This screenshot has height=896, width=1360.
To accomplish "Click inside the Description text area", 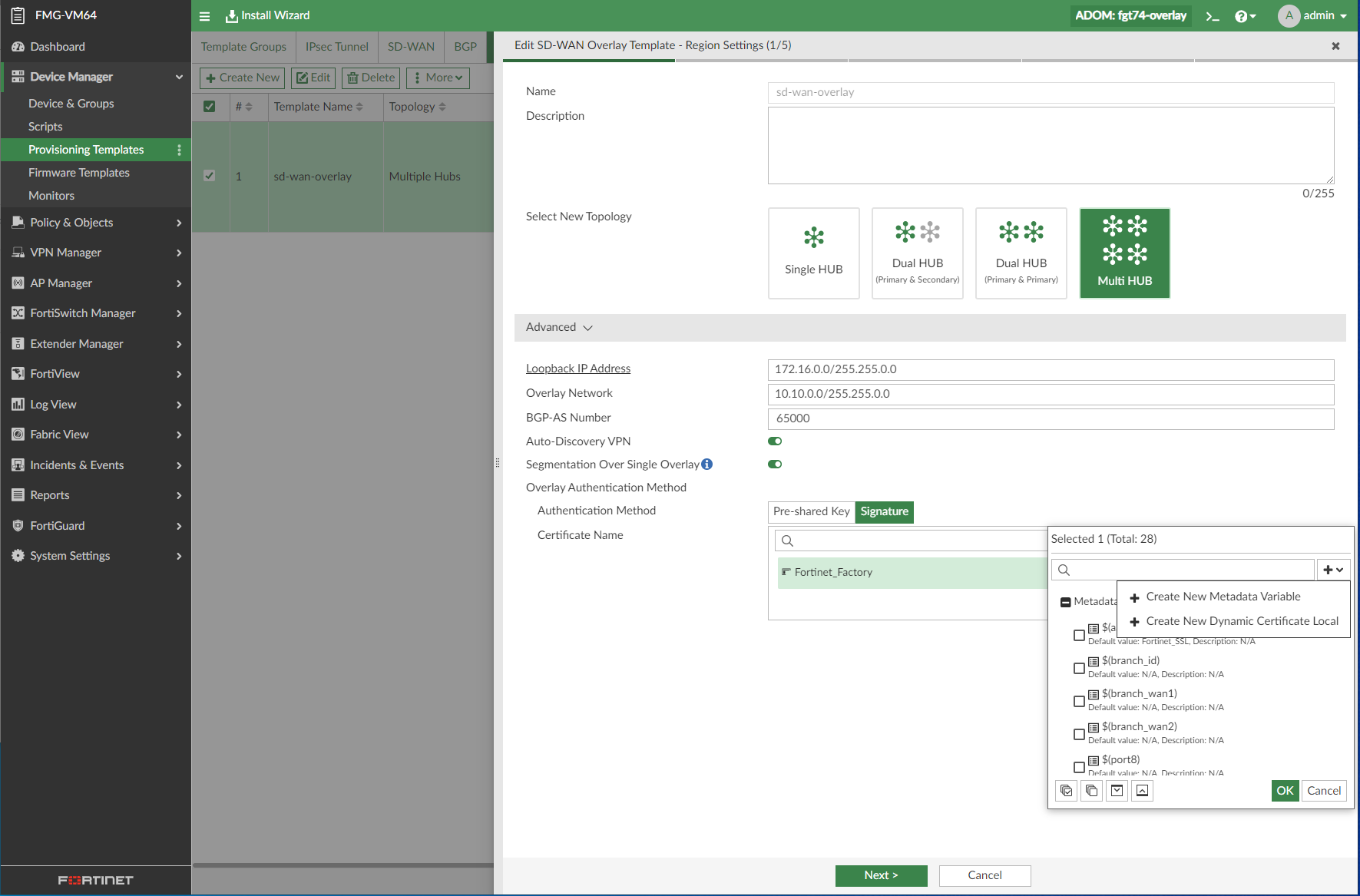I will pyautogui.click(x=1051, y=146).
